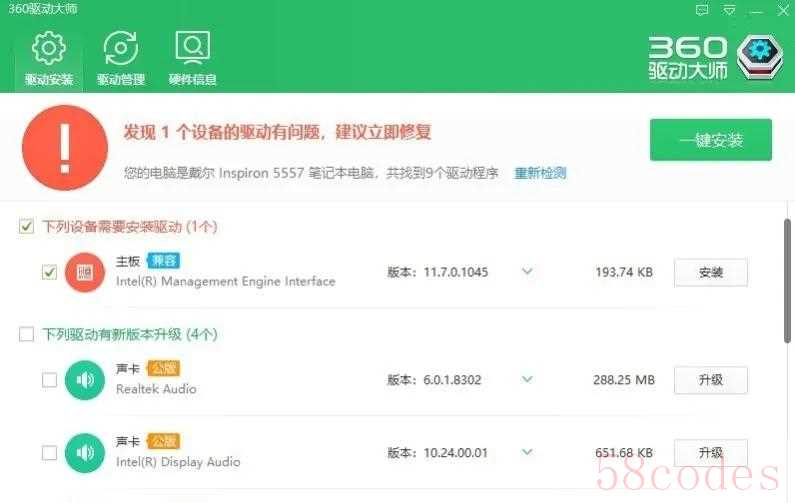795x503 pixels.
Task: Open the feedback message icon in title bar
Action: (702, 10)
